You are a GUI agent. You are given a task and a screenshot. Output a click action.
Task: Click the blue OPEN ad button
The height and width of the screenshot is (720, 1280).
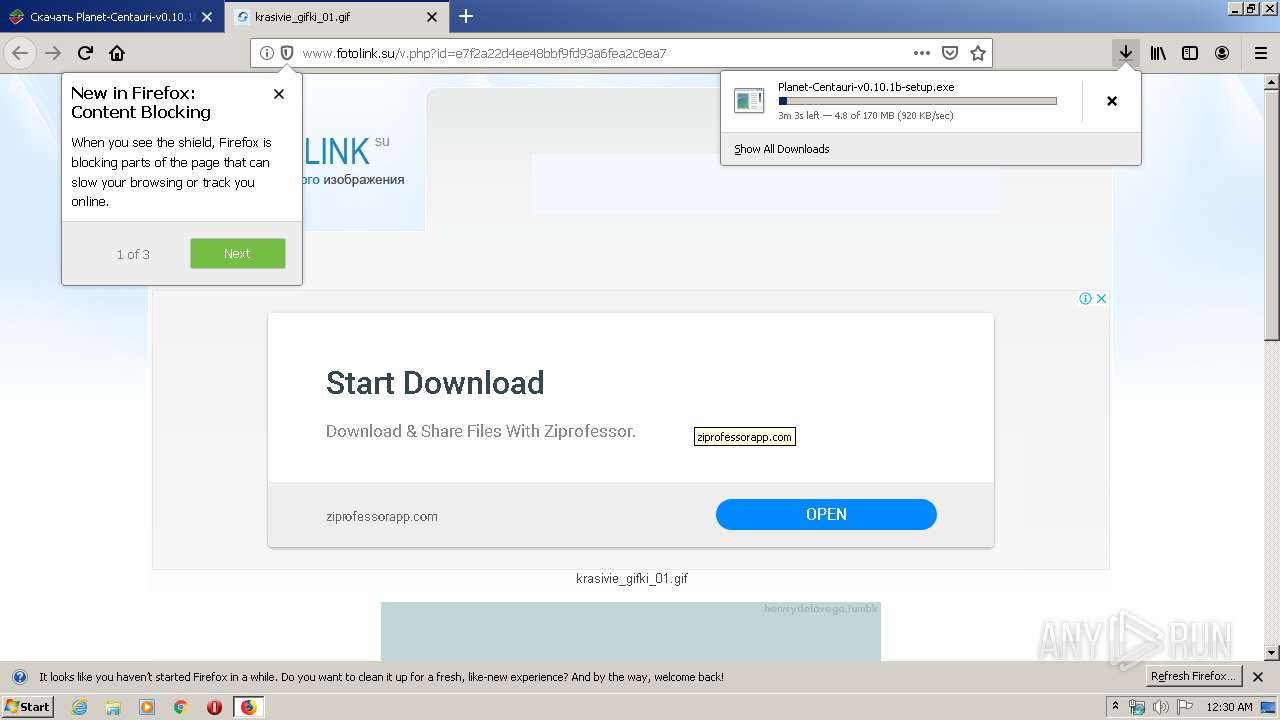point(826,514)
